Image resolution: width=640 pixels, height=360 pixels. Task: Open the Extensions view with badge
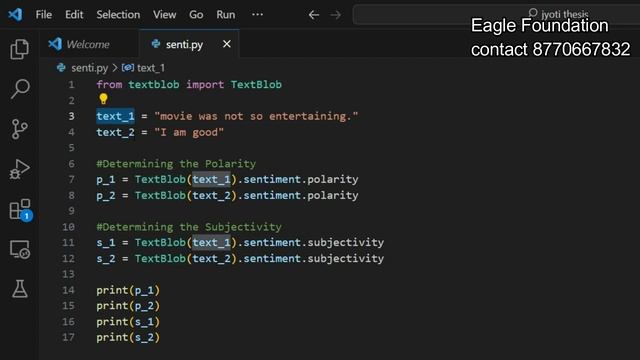pos(20,210)
